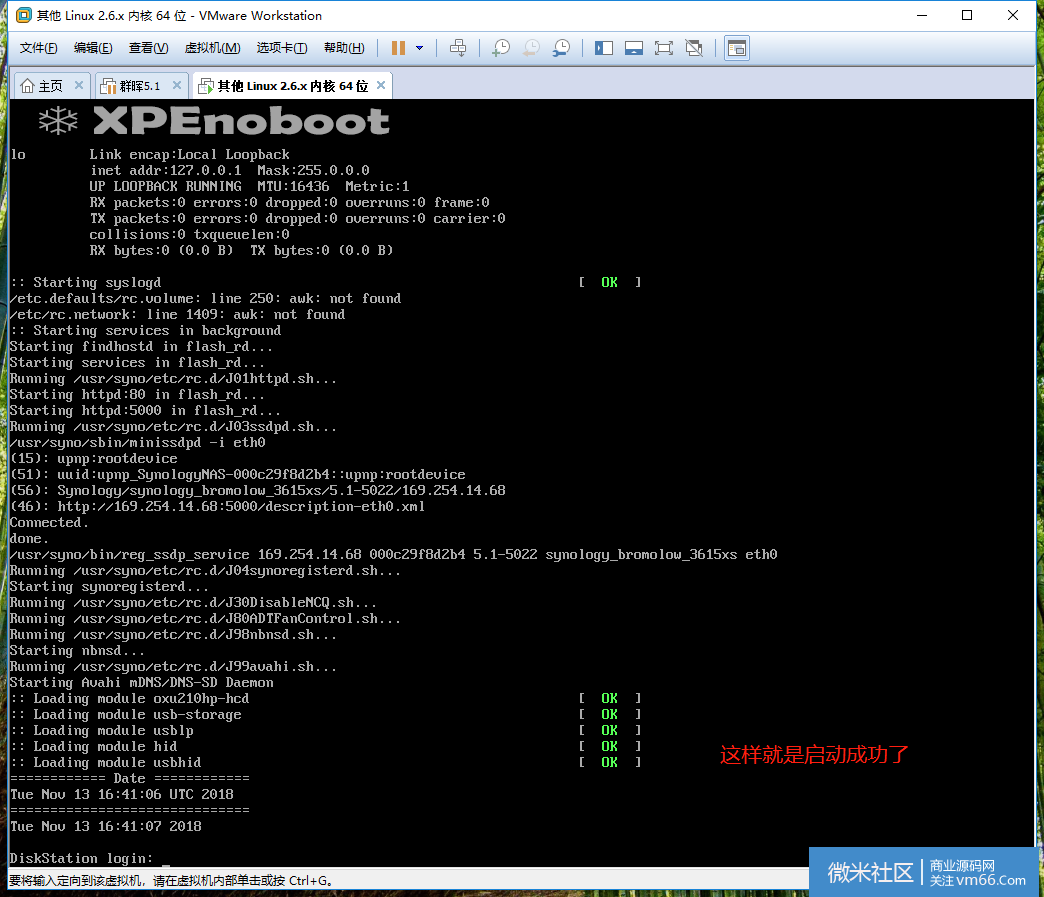Click the 'Starting Avahi mDNS/DNS-SD Daemon' line
This screenshot has width=1044, height=897.
coord(141,683)
